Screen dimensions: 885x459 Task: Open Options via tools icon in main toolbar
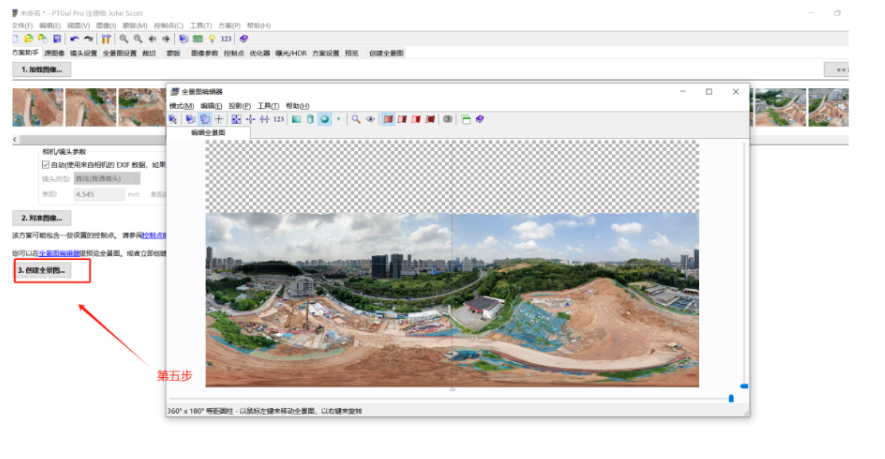106,38
